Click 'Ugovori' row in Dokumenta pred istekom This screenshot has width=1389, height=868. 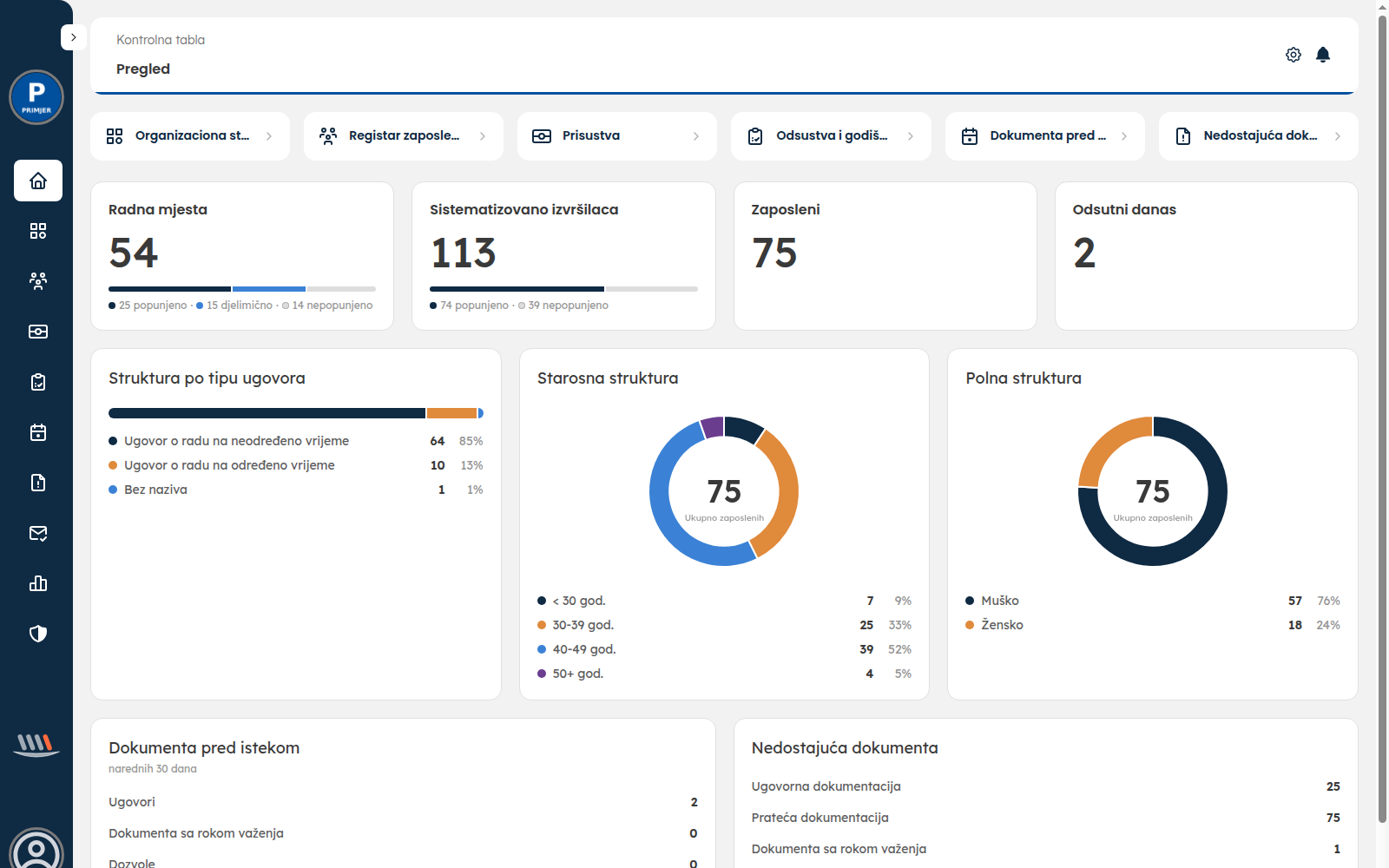pyautogui.click(x=403, y=802)
